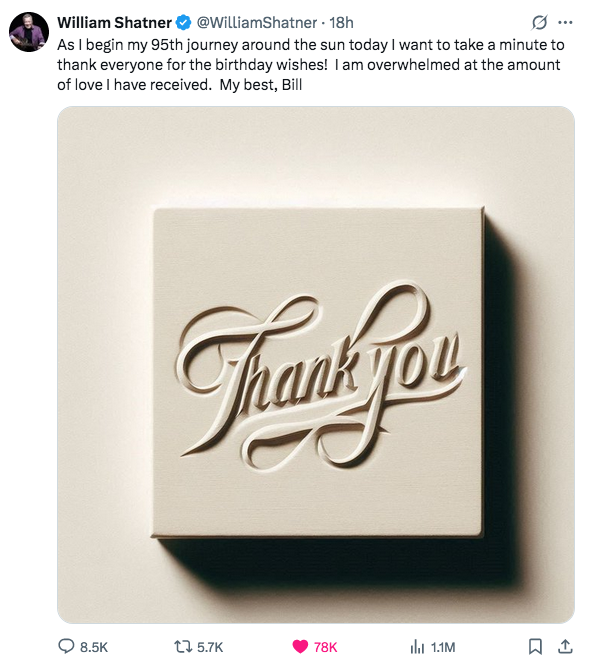This screenshot has height=668, width=591.
Task: Click the tweet text about birthday wishes
Action: click(311, 65)
